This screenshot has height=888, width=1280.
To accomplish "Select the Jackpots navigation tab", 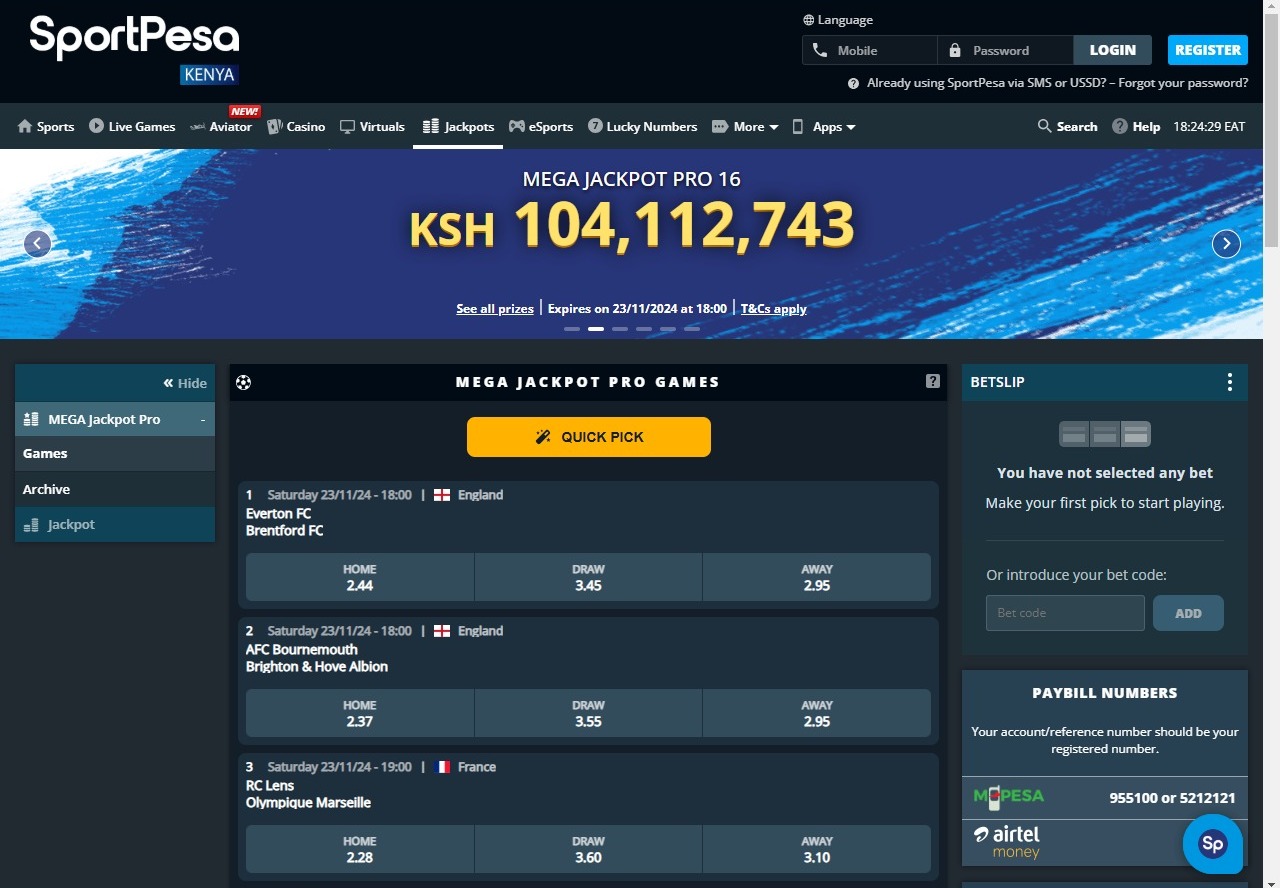I will click(x=458, y=127).
